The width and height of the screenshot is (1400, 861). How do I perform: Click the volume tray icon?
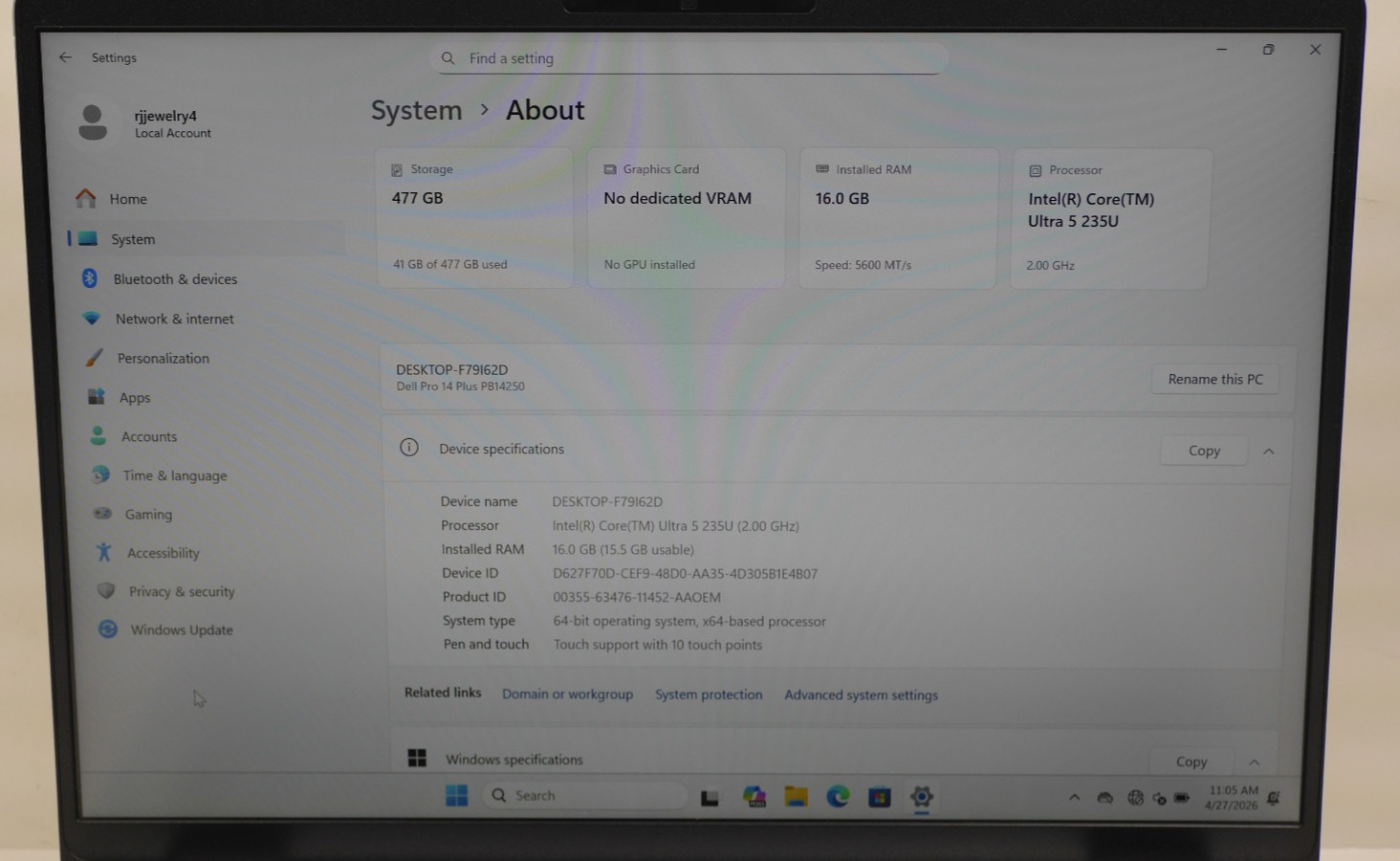coord(1159,798)
